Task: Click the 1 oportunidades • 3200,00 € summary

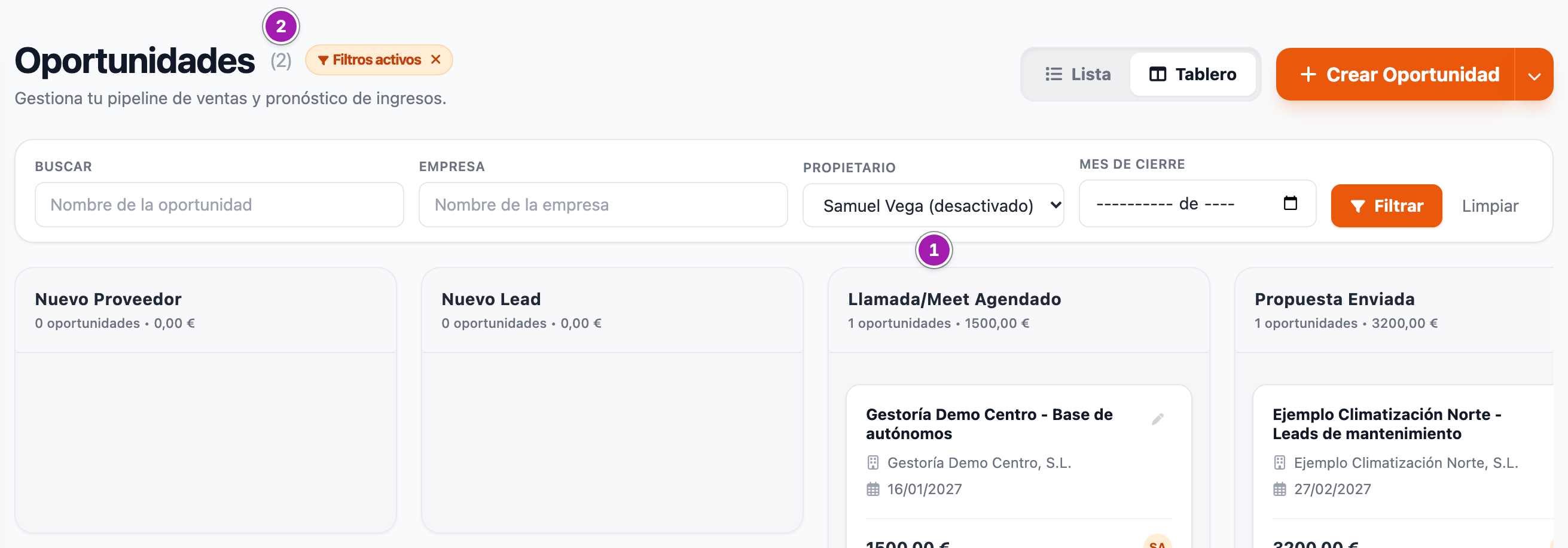Action: point(1346,323)
